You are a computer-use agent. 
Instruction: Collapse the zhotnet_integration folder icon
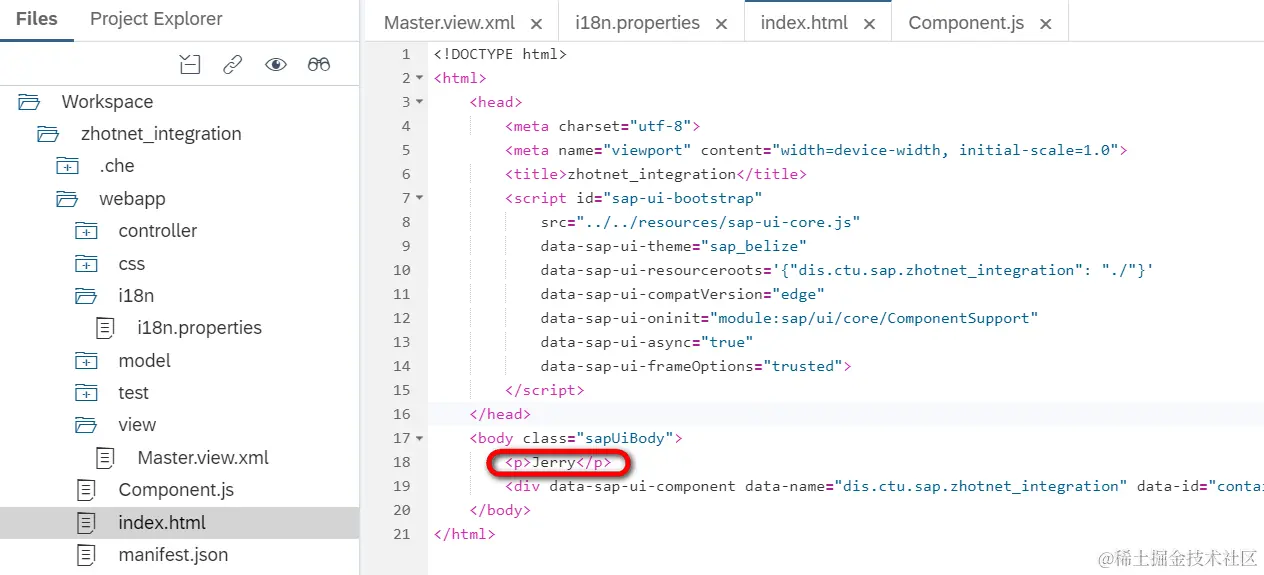(47, 134)
